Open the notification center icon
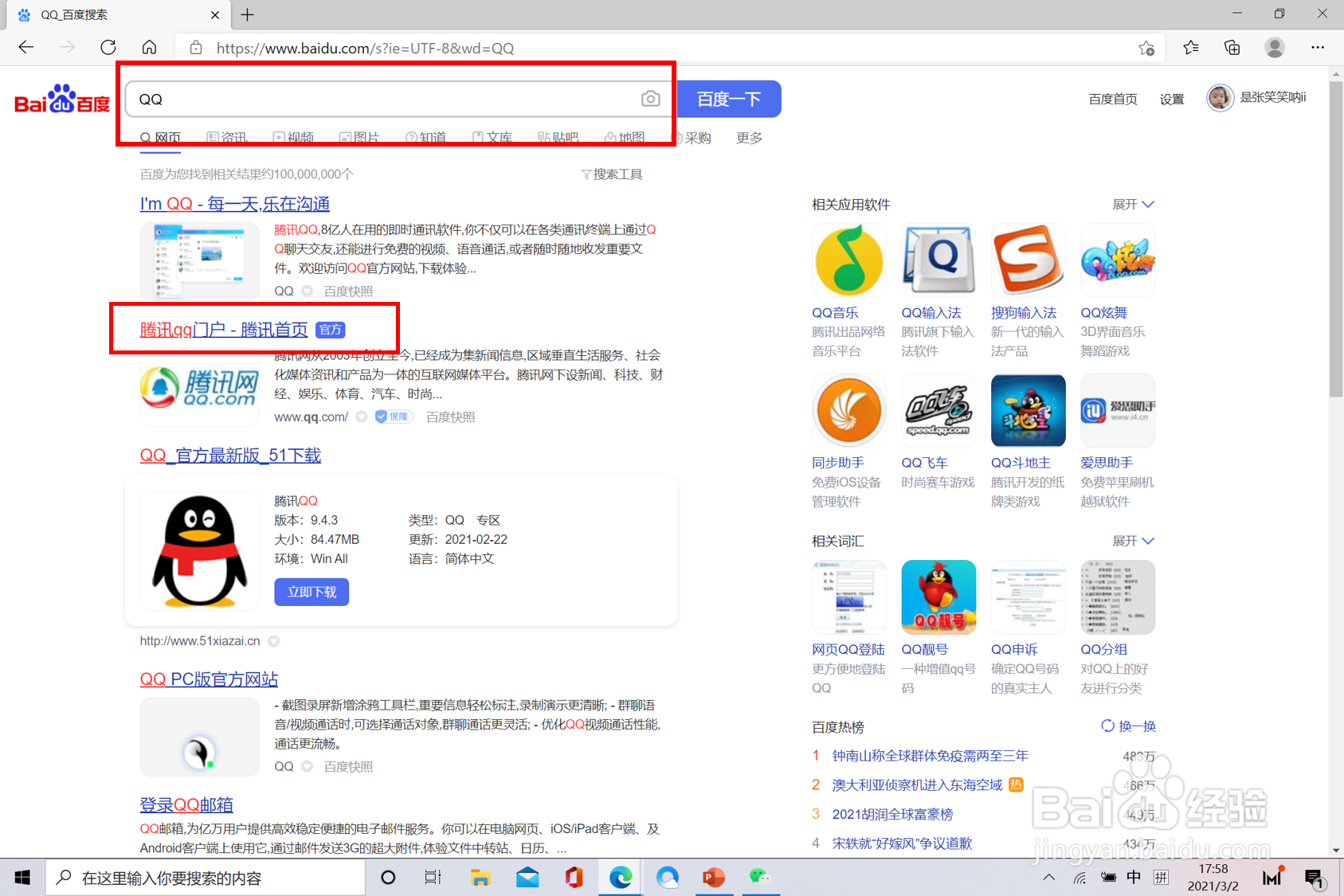This screenshot has height=896, width=1344. click(1314, 878)
